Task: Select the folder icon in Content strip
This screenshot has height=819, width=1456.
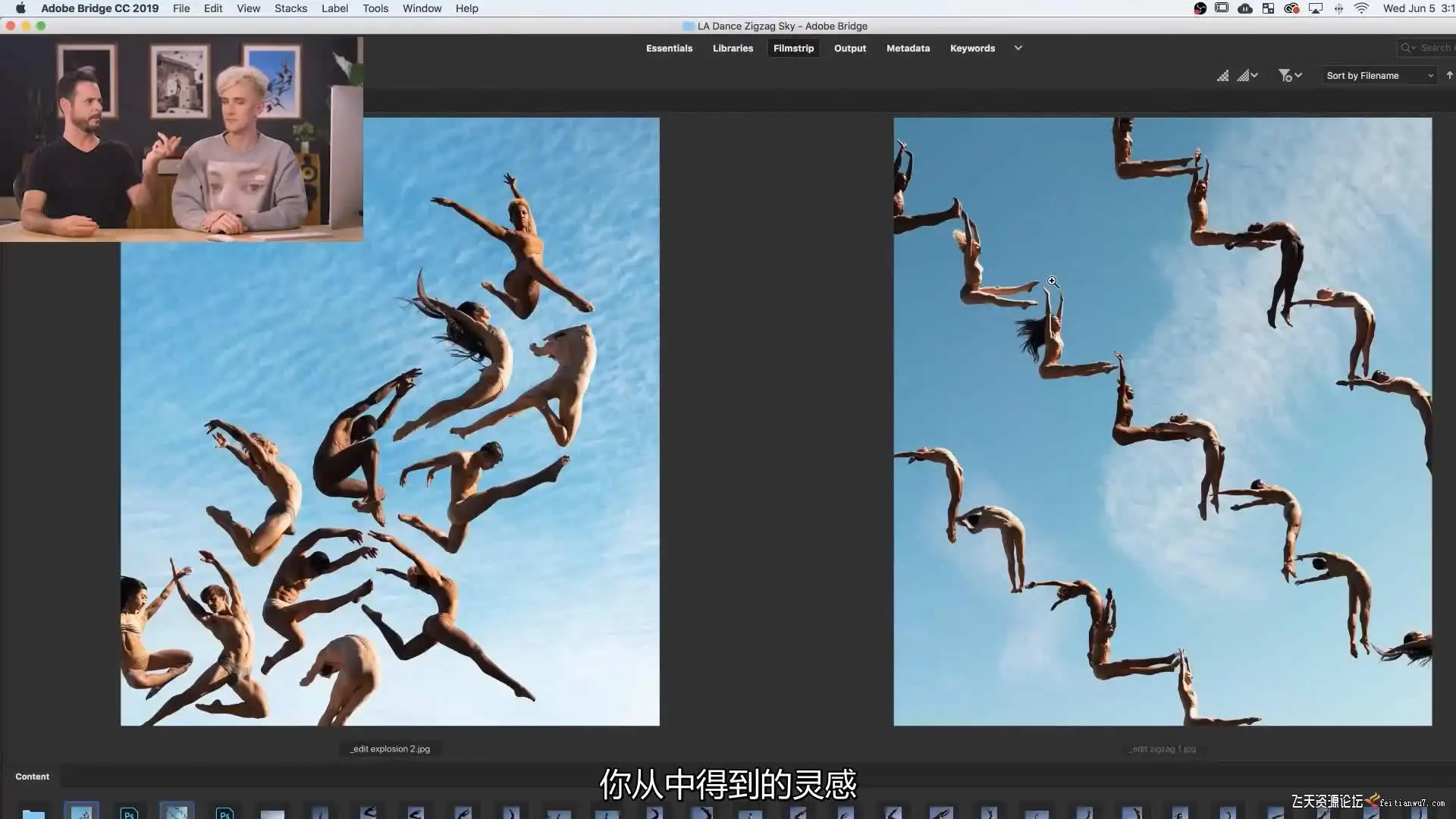Action: pos(33,813)
